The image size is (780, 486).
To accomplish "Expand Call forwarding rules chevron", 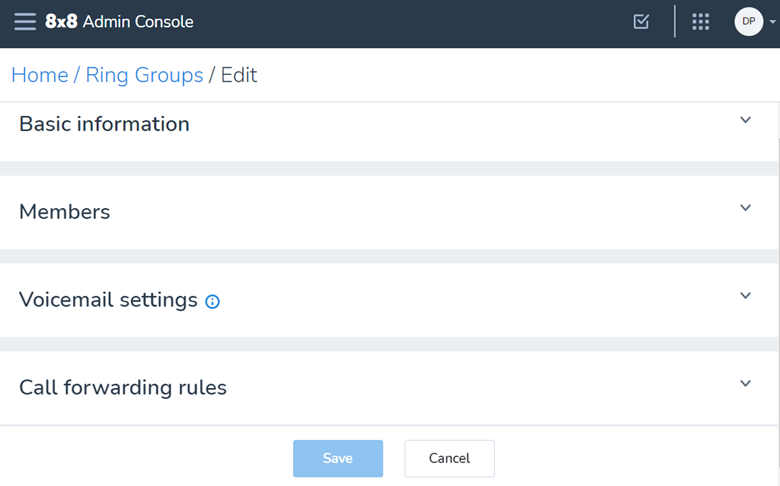I will 745,384.
